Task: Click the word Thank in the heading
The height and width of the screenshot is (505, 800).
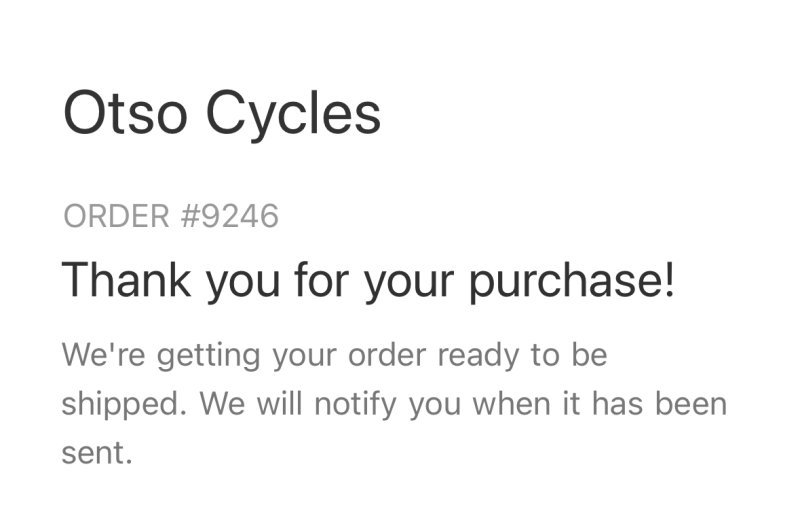Action: click(x=126, y=279)
